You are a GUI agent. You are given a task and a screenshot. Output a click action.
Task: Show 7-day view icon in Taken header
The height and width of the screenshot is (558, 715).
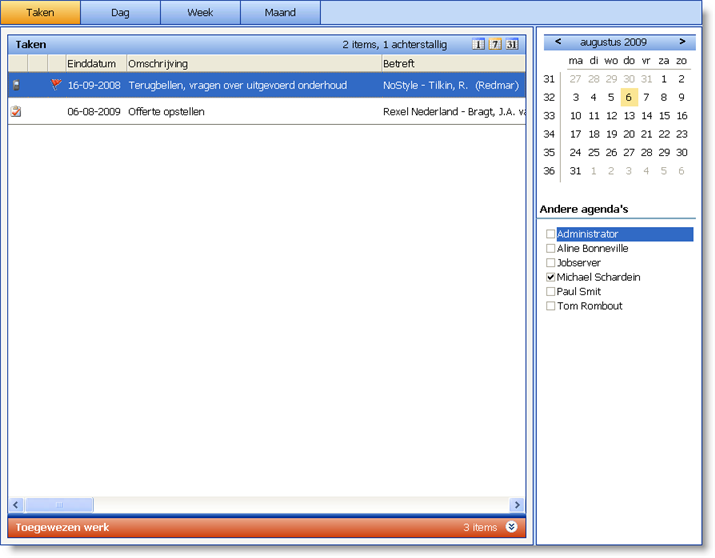(x=495, y=44)
